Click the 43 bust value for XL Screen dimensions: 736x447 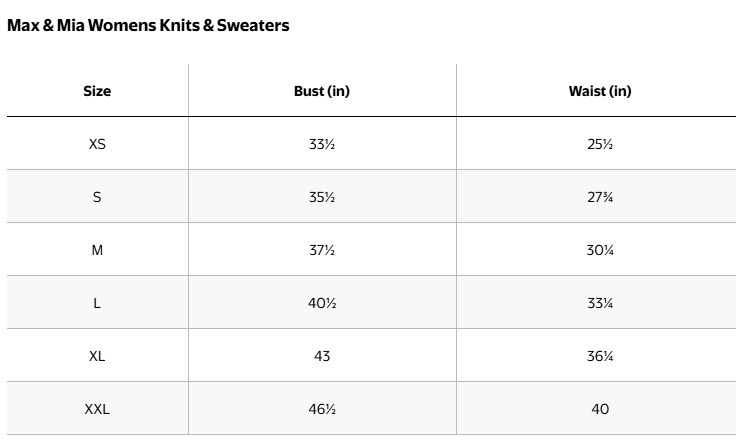(x=322, y=356)
